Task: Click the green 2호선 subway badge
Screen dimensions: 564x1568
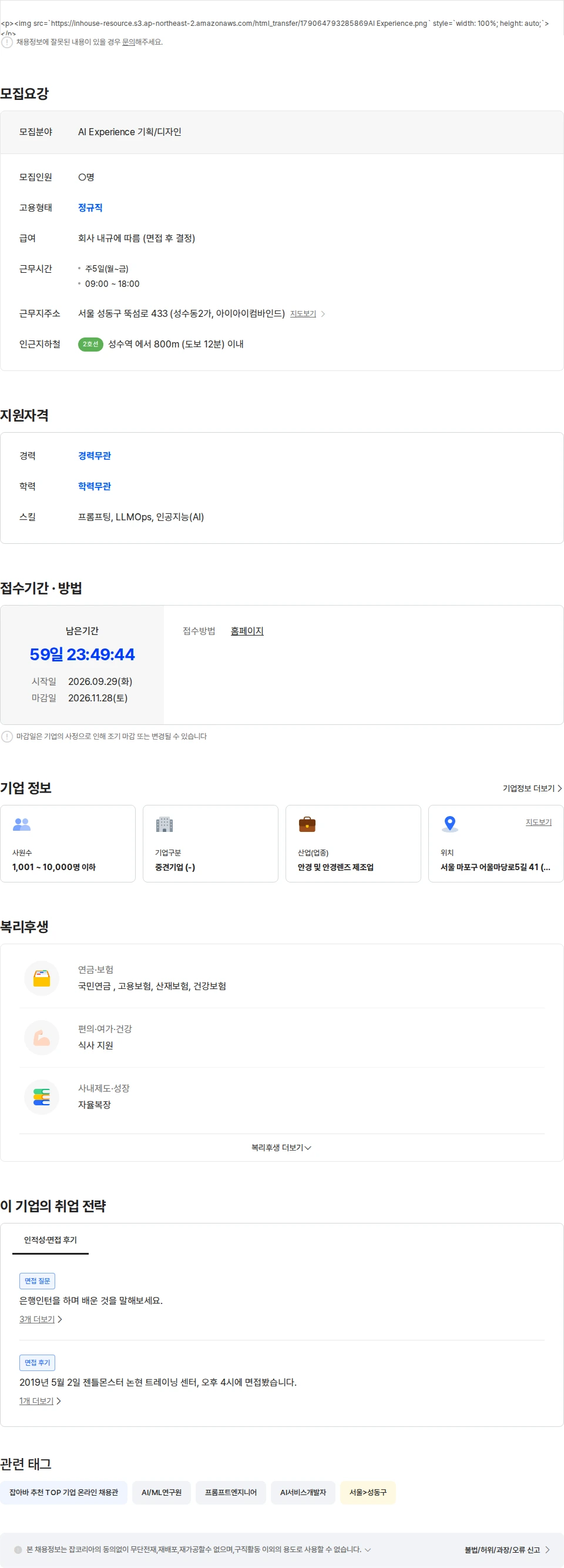Action: click(x=90, y=344)
